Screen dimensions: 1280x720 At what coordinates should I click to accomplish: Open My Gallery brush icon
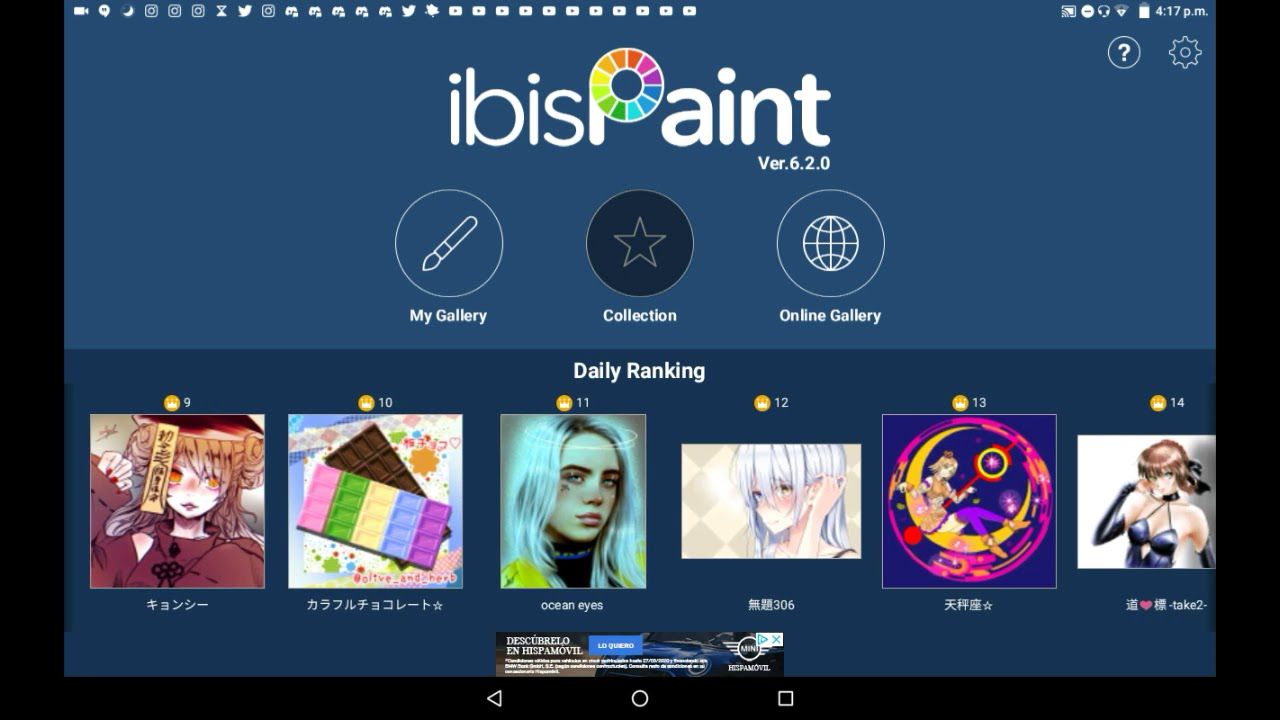pyautogui.click(x=448, y=243)
